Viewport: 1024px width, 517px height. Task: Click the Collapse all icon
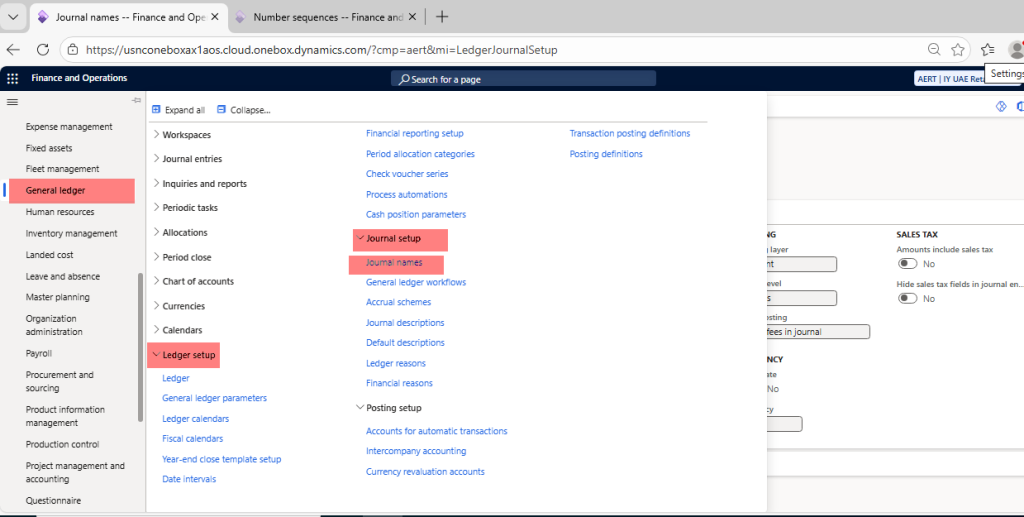221,110
